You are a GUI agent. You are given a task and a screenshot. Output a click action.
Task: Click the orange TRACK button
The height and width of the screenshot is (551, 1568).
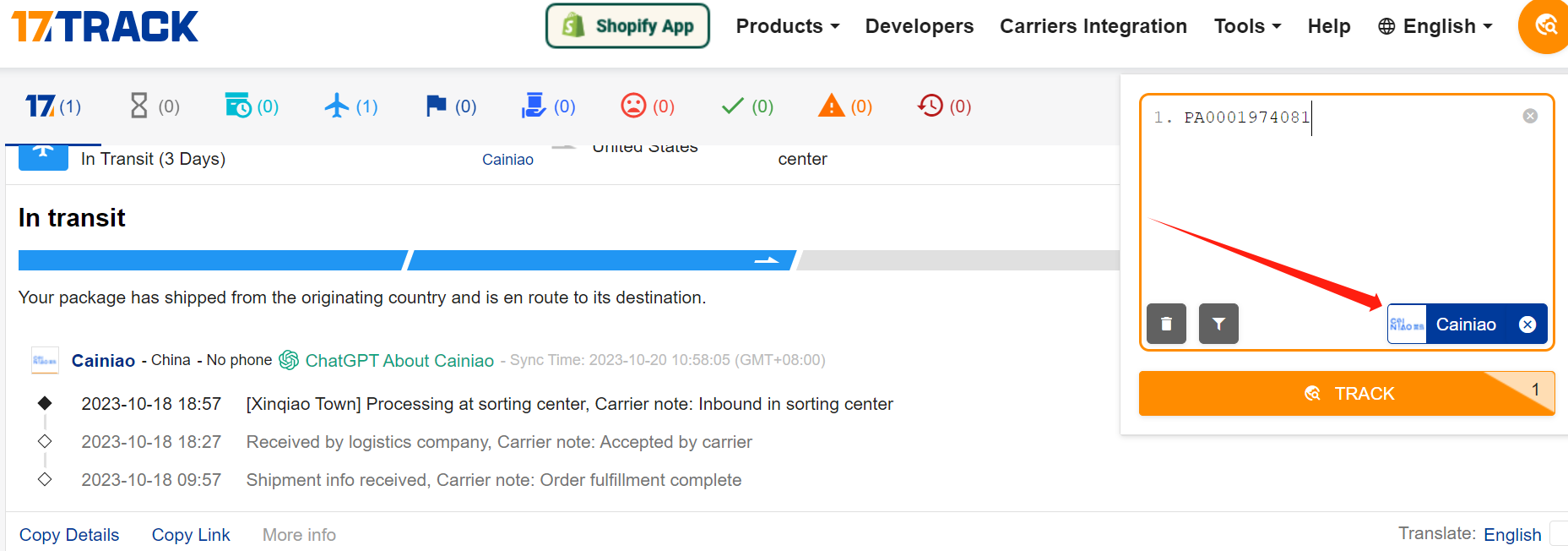point(1347,393)
